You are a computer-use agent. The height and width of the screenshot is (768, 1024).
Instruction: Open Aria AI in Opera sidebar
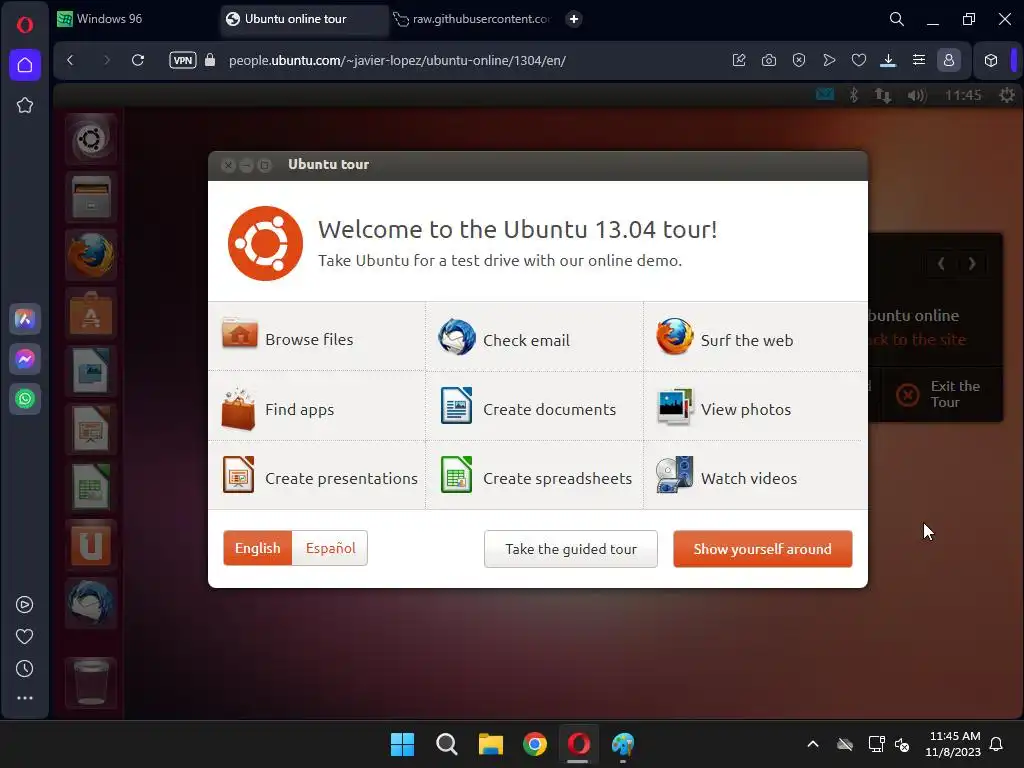click(25, 319)
